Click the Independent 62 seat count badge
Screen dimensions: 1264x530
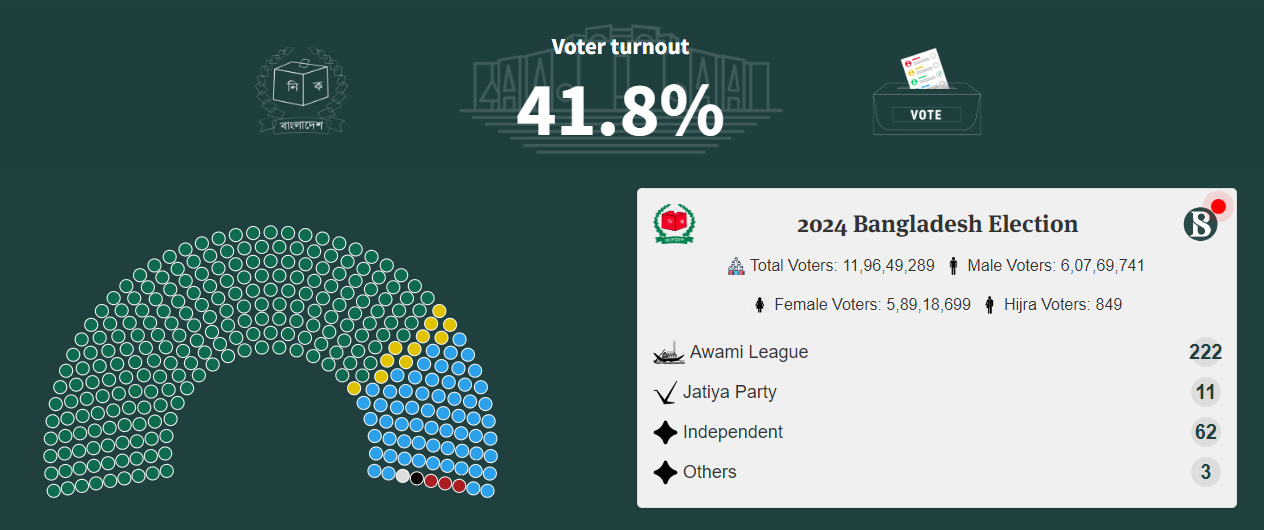click(x=1205, y=432)
